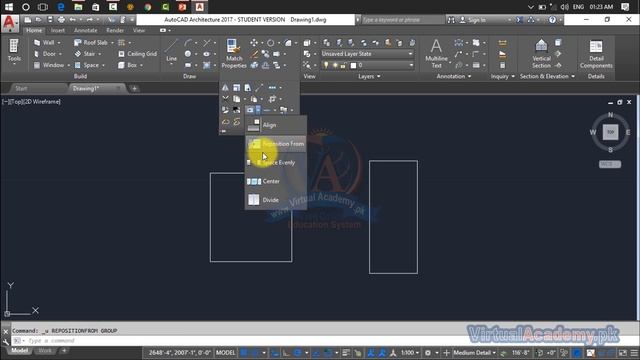
Task: Add a new drawing tab with plus
Action: point(134,88)
